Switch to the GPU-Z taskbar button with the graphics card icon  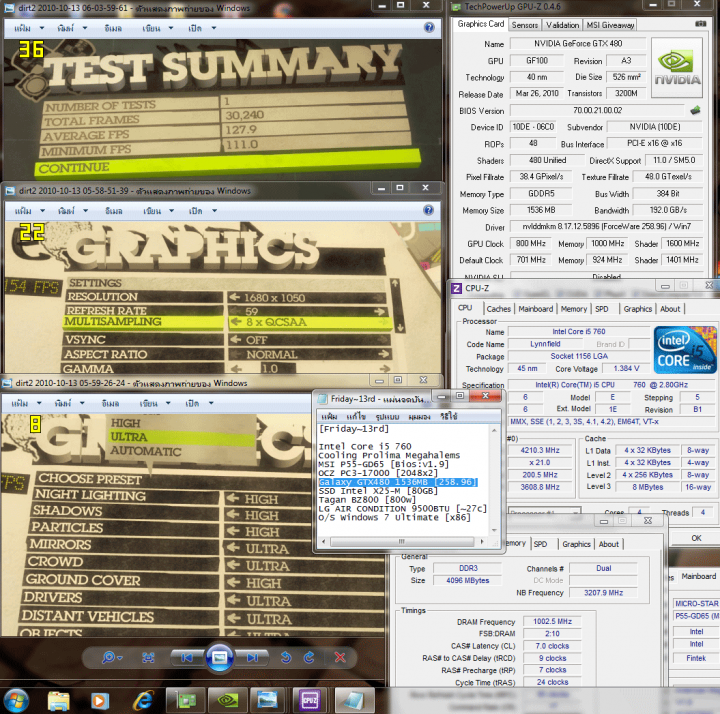pos(186,701)
